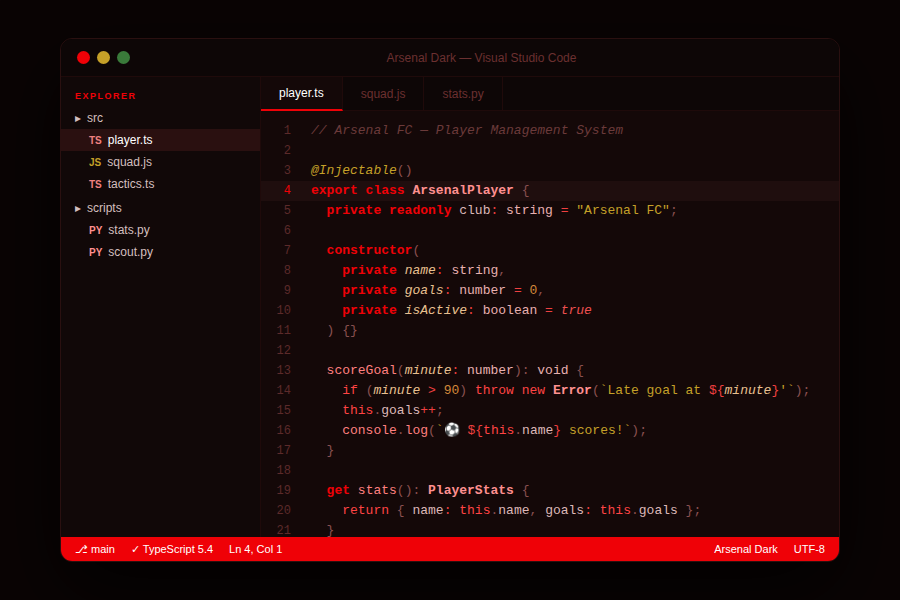Screen dimensions: 900x600
Task: Click the window title Arsenal Dark text
Action: click(x=481, y=58)
